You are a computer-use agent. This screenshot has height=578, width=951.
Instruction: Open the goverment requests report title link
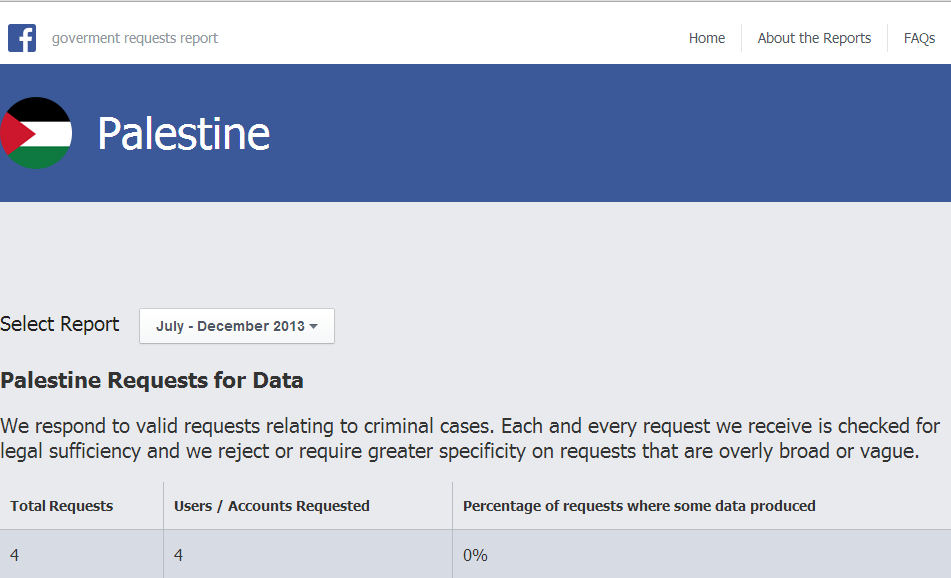pos(135,38)
